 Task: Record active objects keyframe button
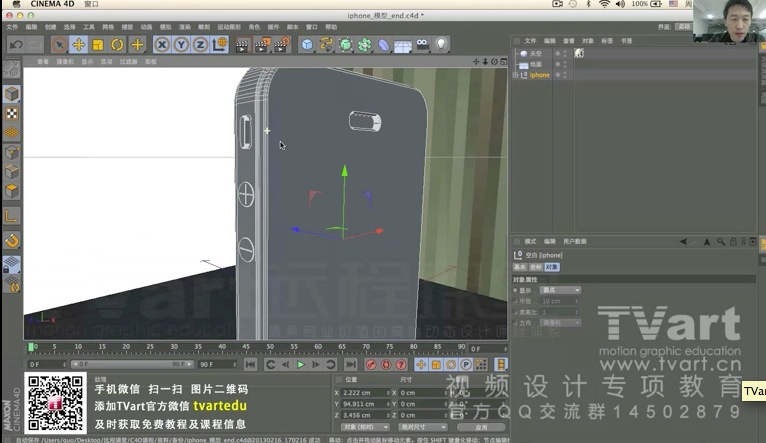click(371, 364)
